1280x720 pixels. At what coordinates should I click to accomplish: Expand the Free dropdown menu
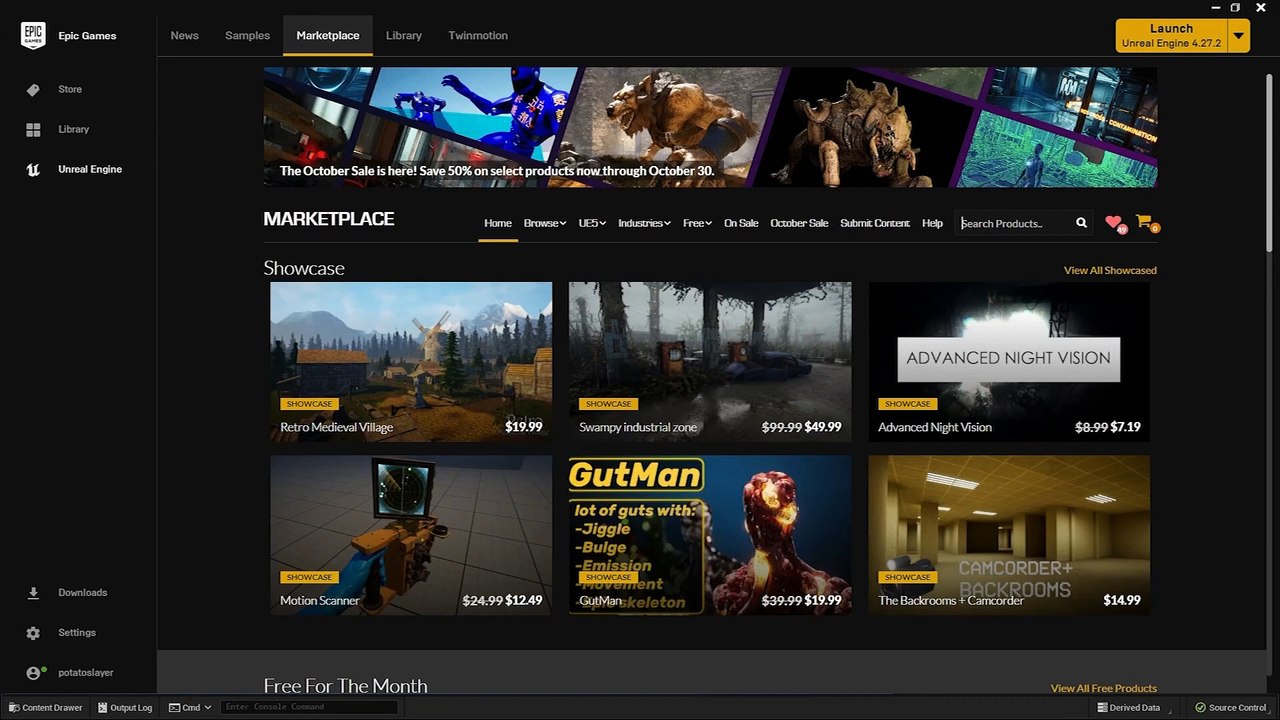[697, 223]
